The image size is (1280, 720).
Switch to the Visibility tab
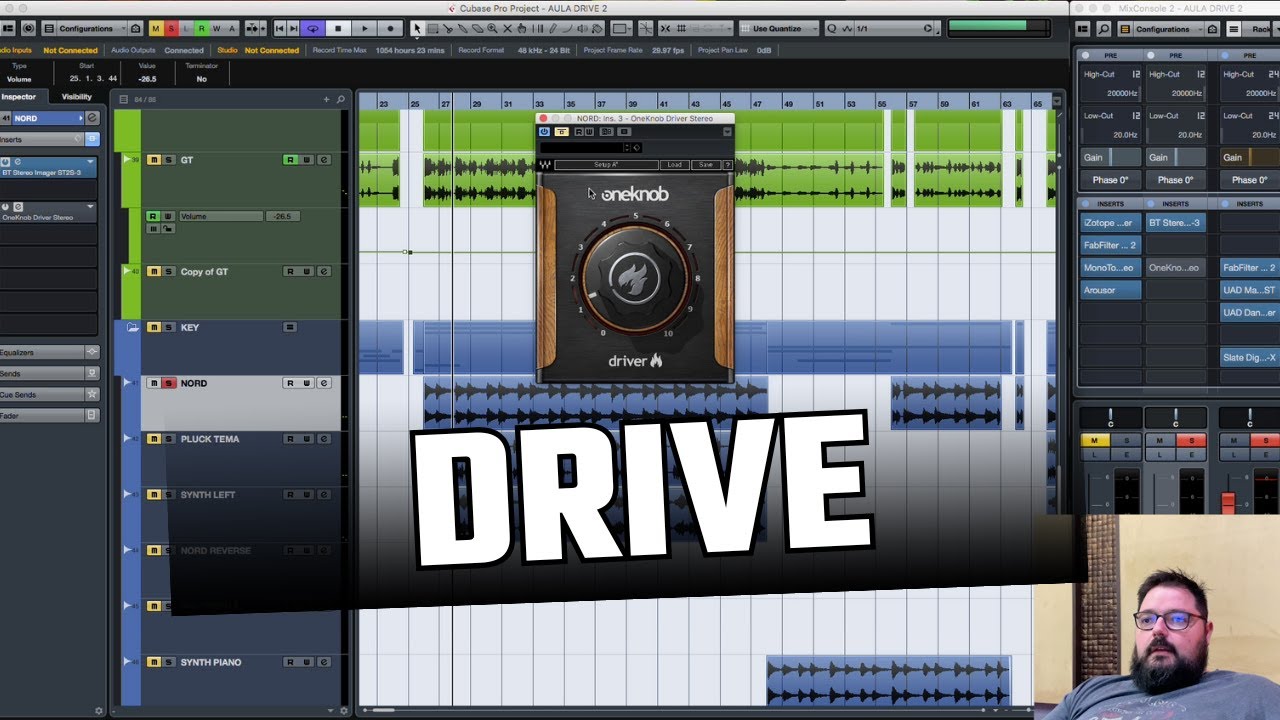(x=77, y=97)
